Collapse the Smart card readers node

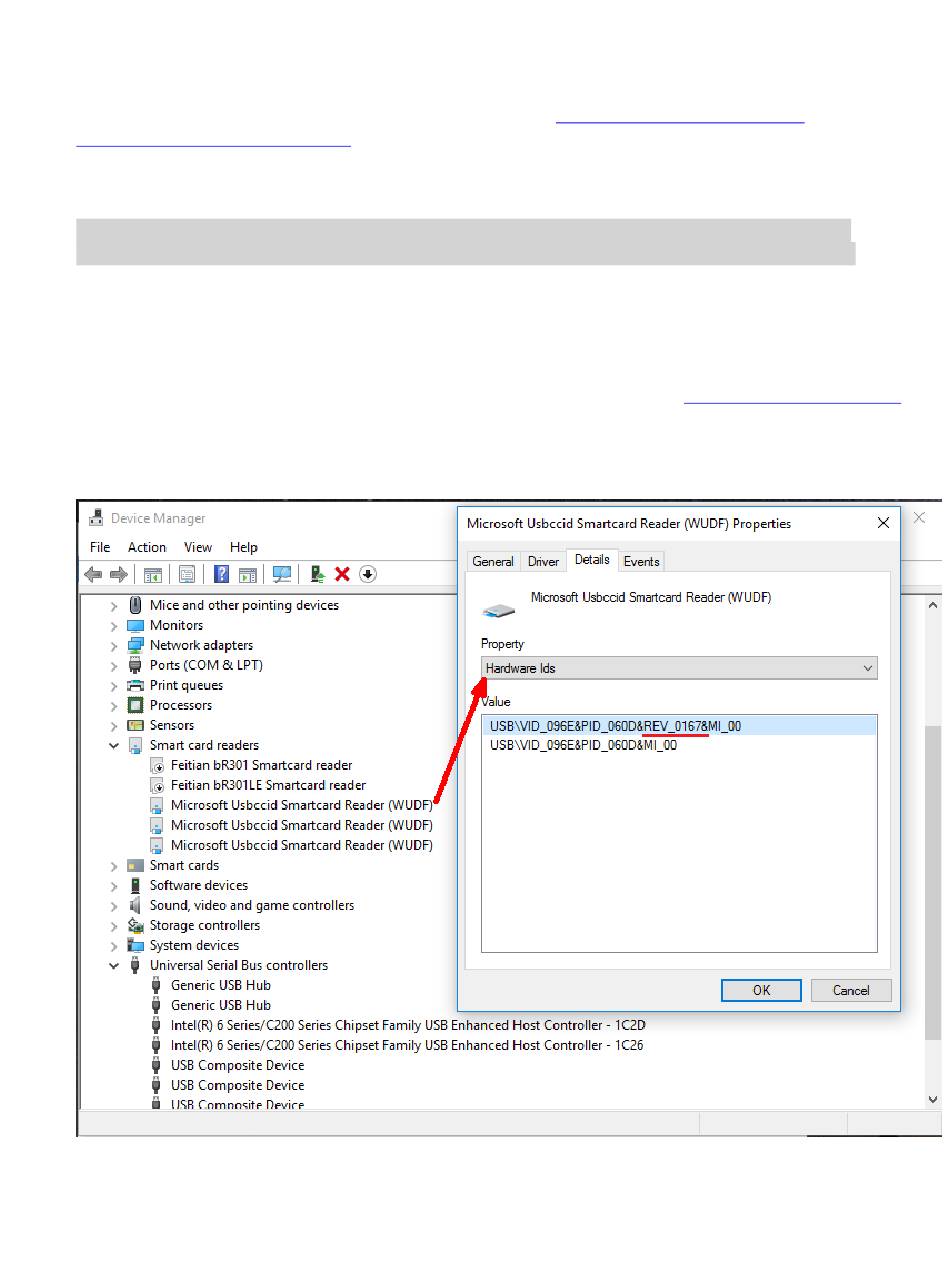point(114,746)
